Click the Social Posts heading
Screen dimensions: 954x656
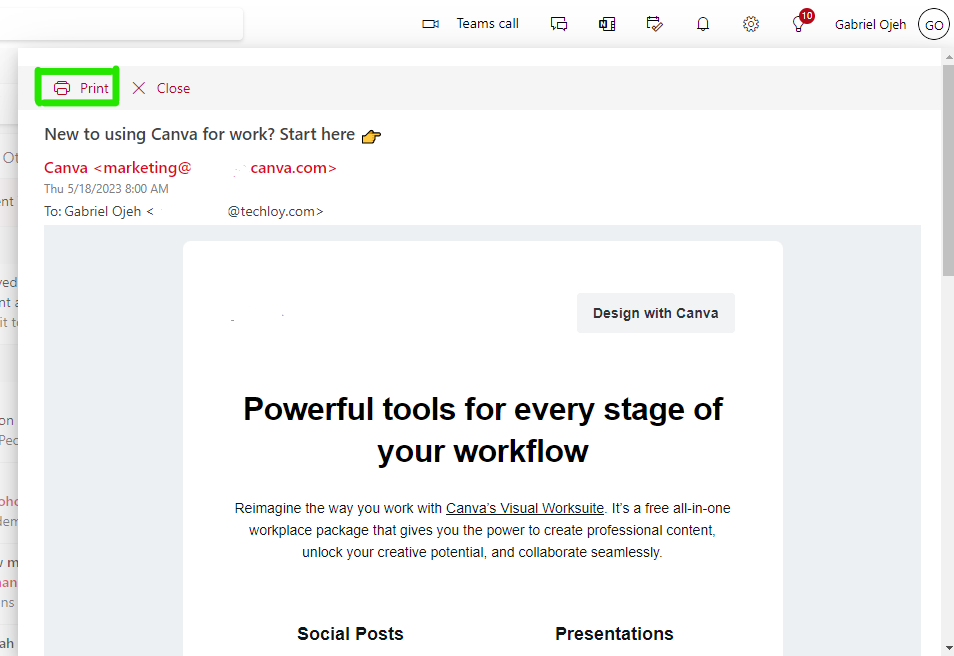pyautogui.click(x=350, y=633)
